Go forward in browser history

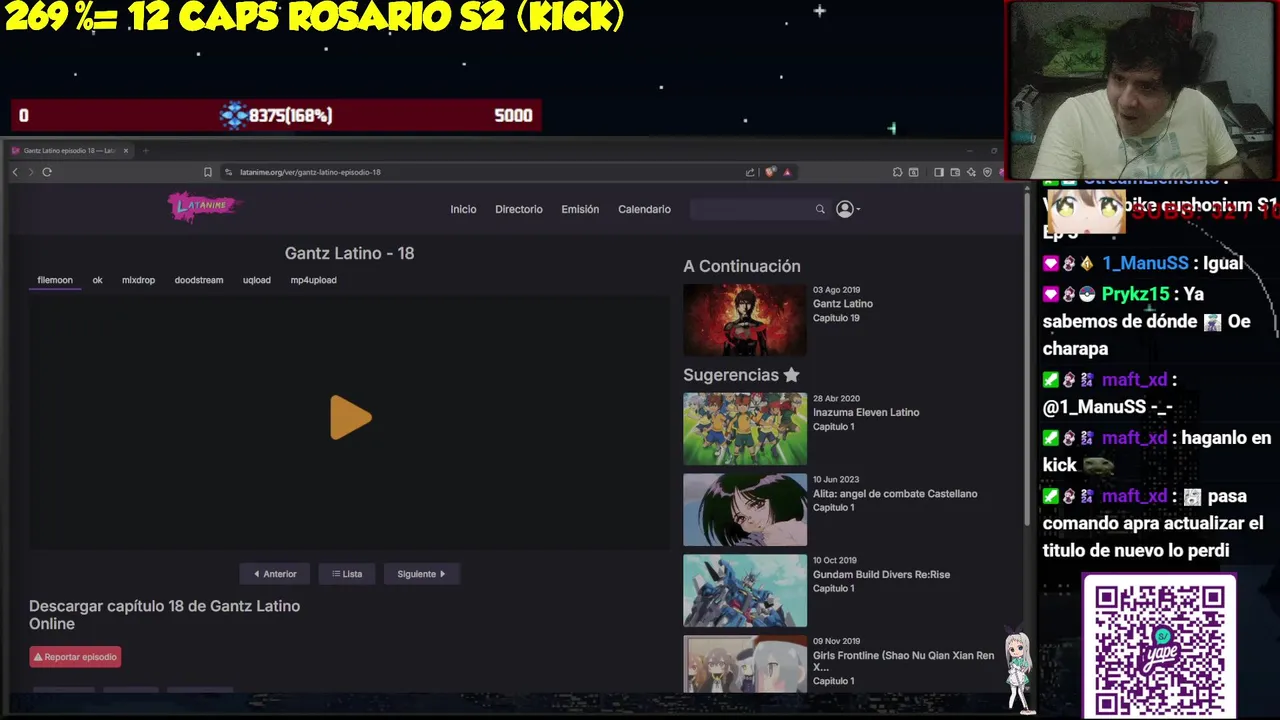tap(31, 172)
